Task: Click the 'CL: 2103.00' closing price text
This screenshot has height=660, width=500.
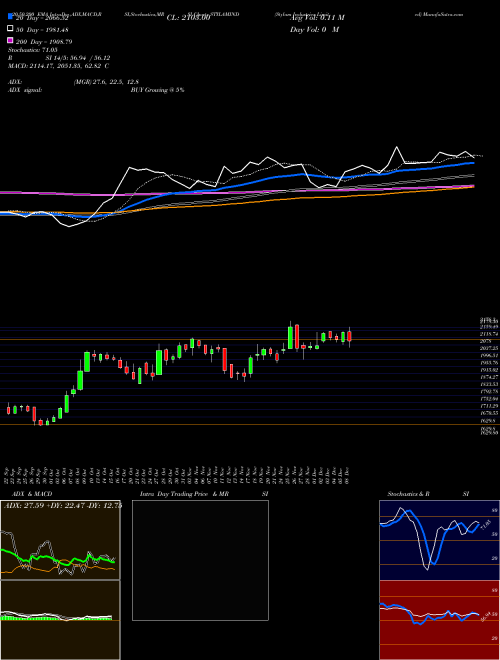Action: [188, 18]
